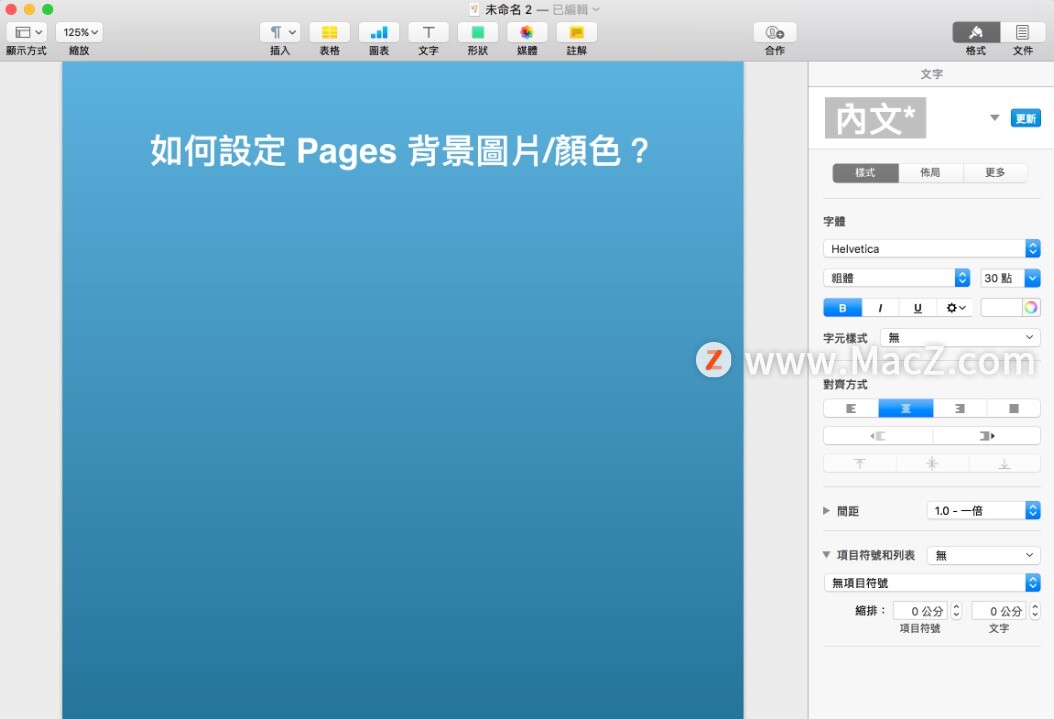
Task: Insert a chart with 圖表 icon
Action: [379, 32]
